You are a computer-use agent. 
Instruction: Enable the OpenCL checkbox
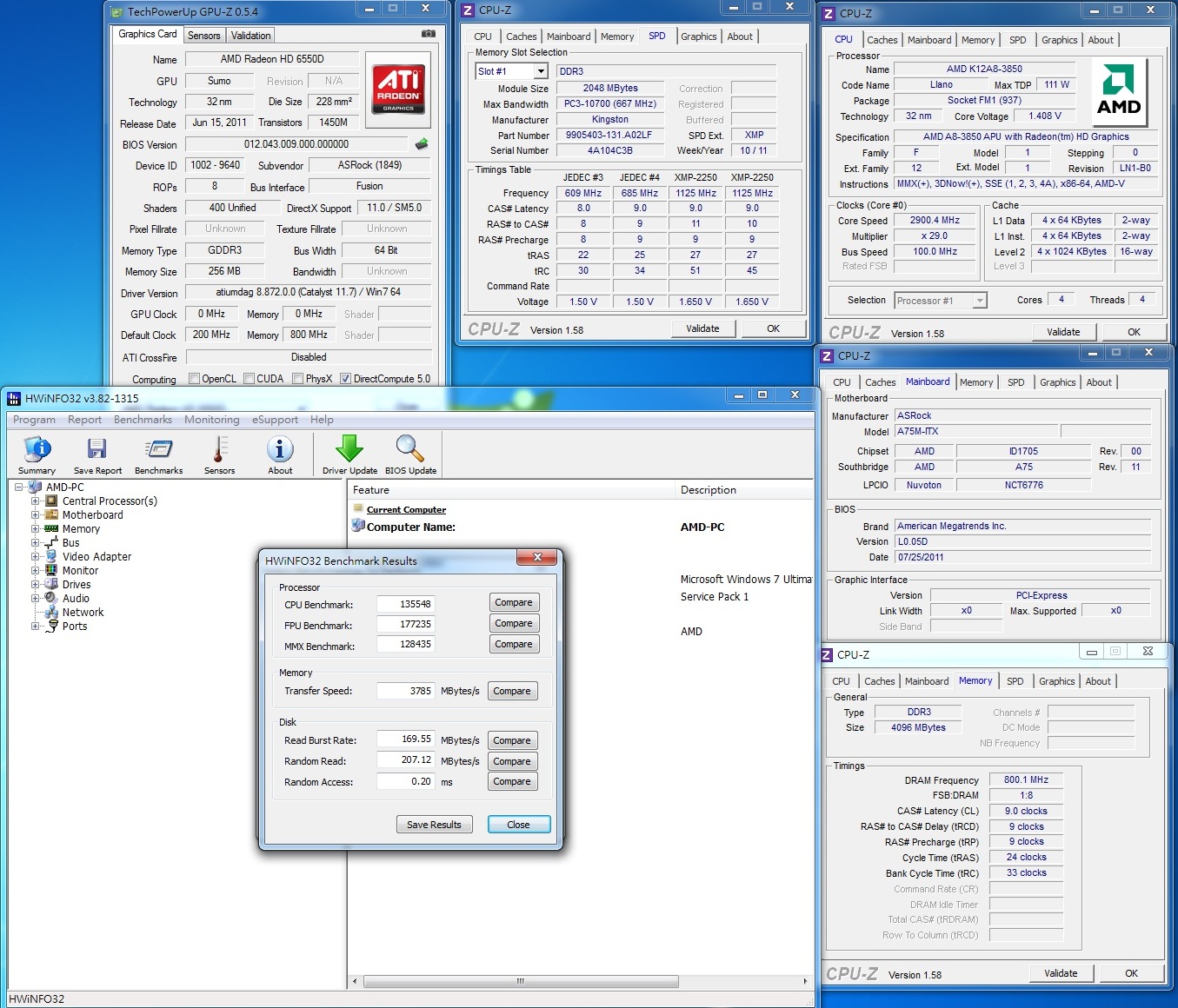point(195,379)
